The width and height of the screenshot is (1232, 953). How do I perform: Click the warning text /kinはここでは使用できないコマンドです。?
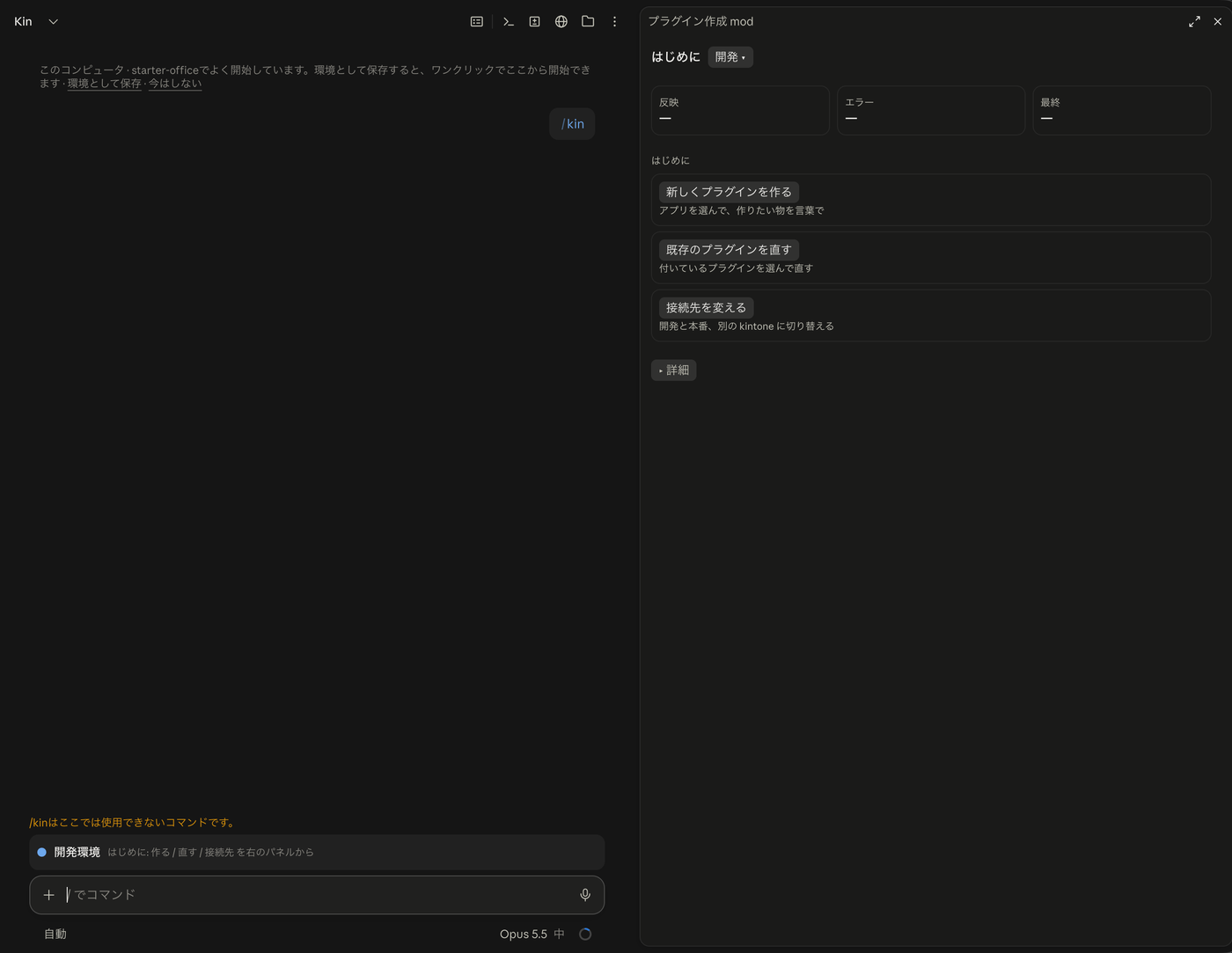134,823
